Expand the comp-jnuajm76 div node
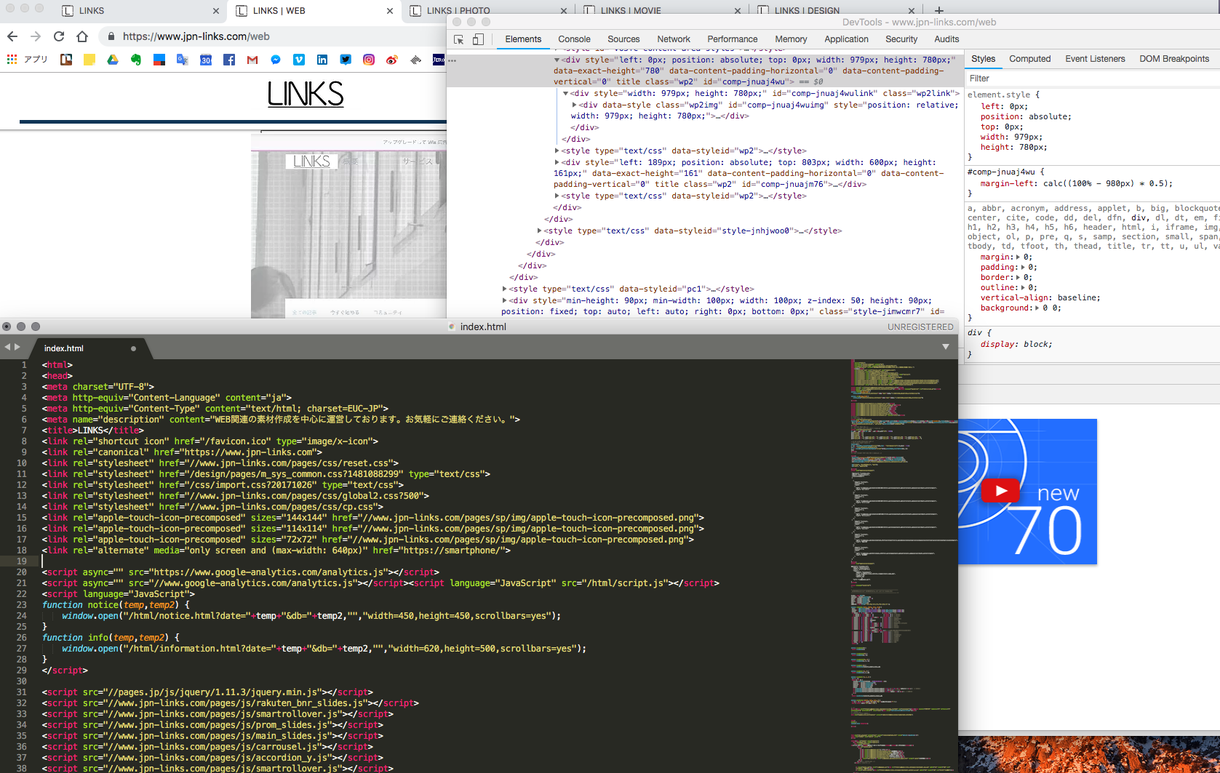Viewport: 1220px width, 773px height. click(557, 162)
